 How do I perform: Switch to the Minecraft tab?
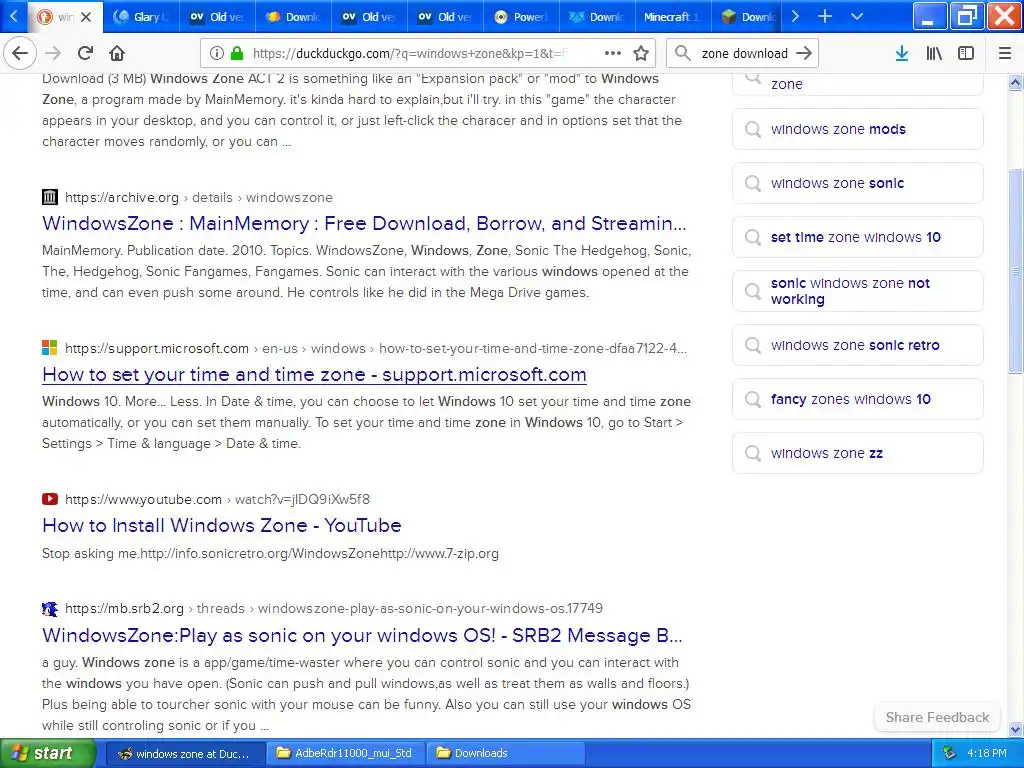tap(673, 17)
